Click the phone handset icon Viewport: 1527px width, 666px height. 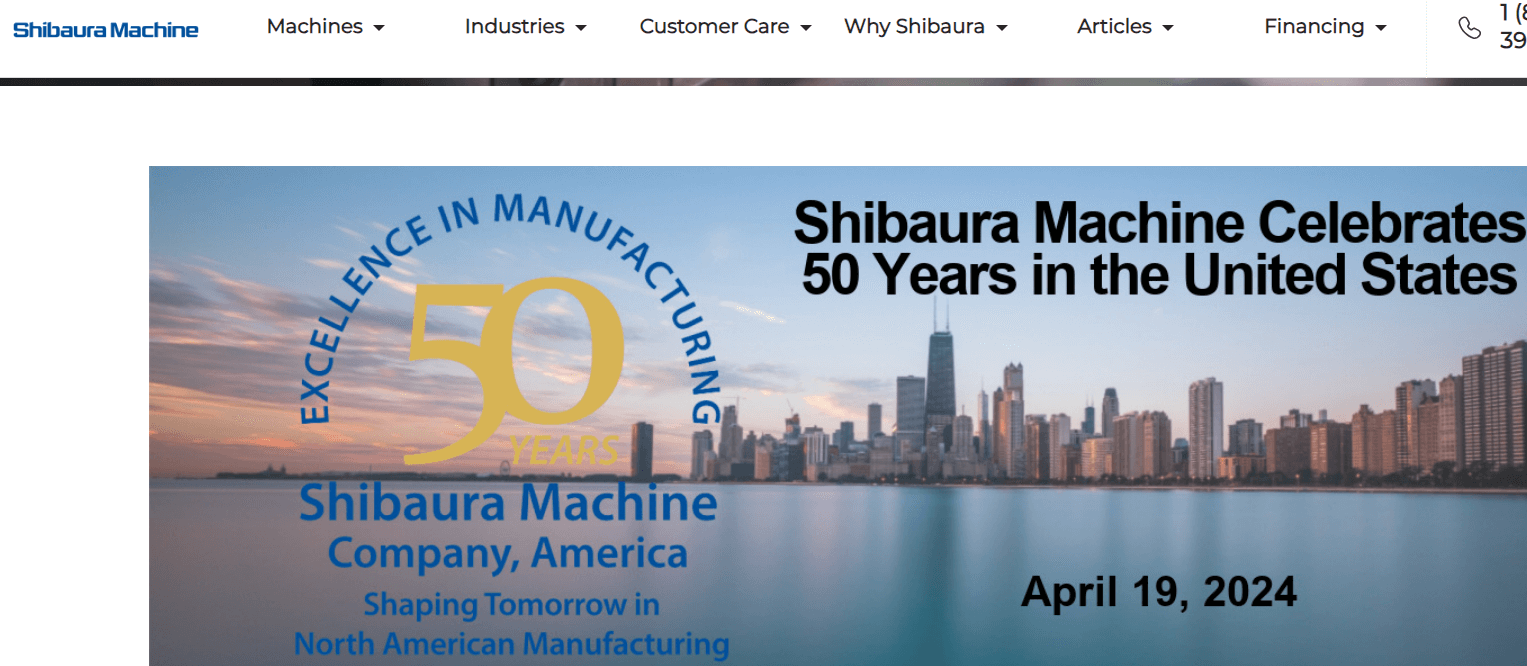pyautogui.click(x=1469, y=28)
